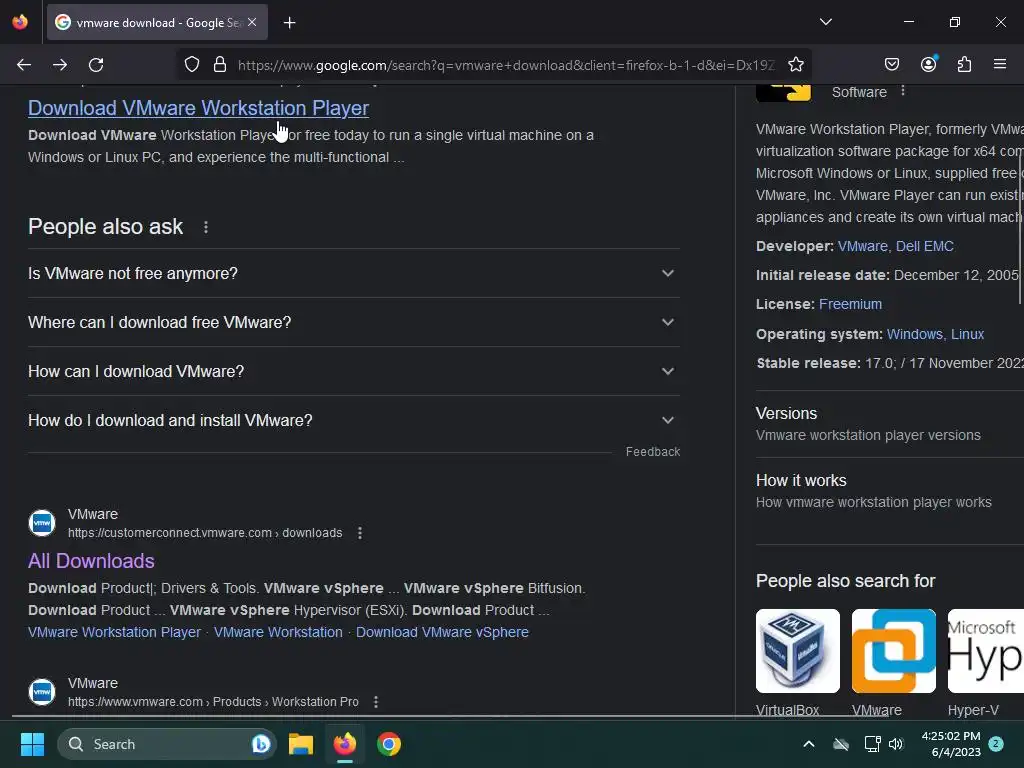Open Download VMware Workstation Player link
This screenshot has width=1024, height=768.
point(199,108)
